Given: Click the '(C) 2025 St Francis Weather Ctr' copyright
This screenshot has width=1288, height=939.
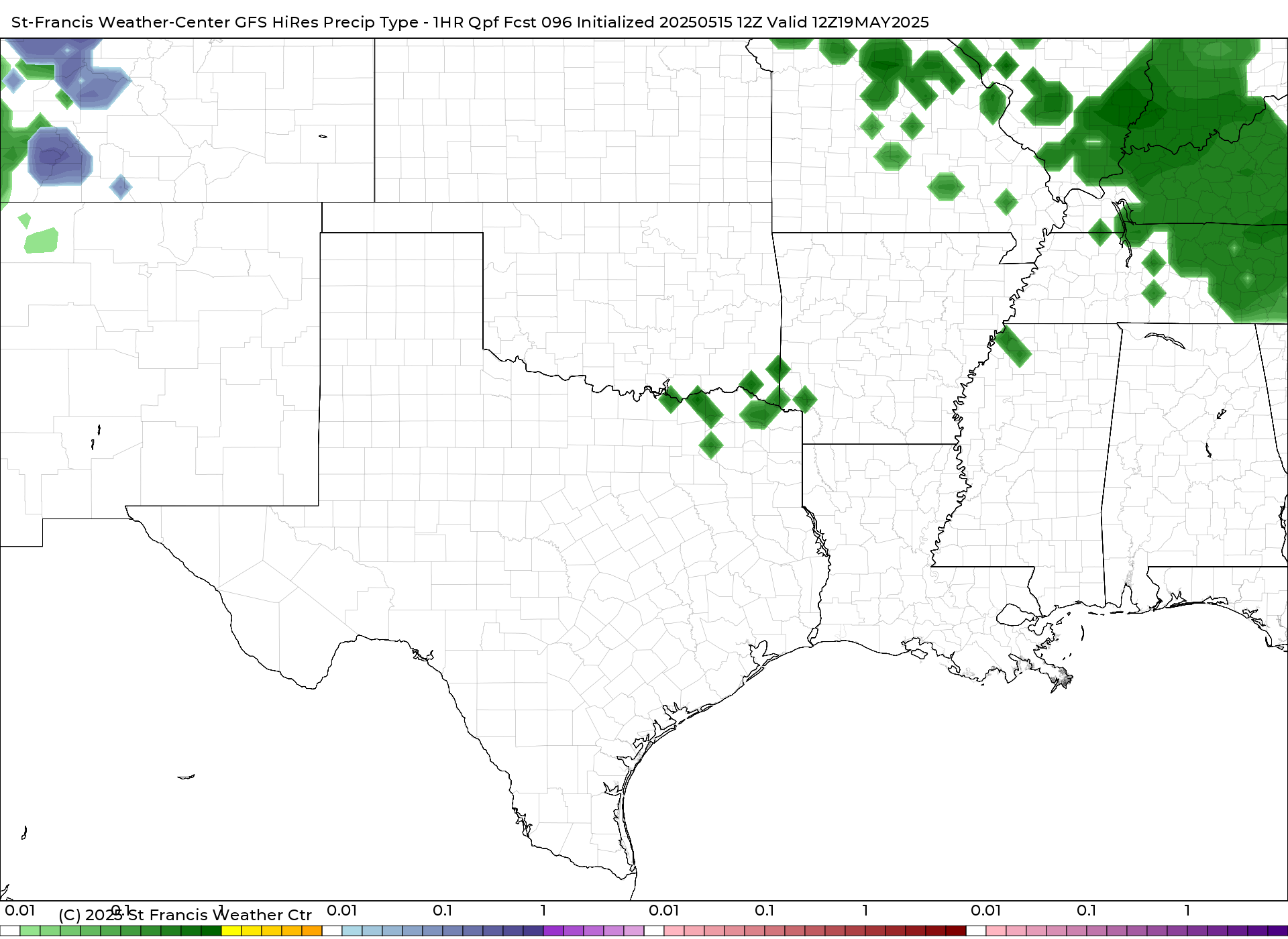Looking at the screenshot, I should click(x=185, y=915).
